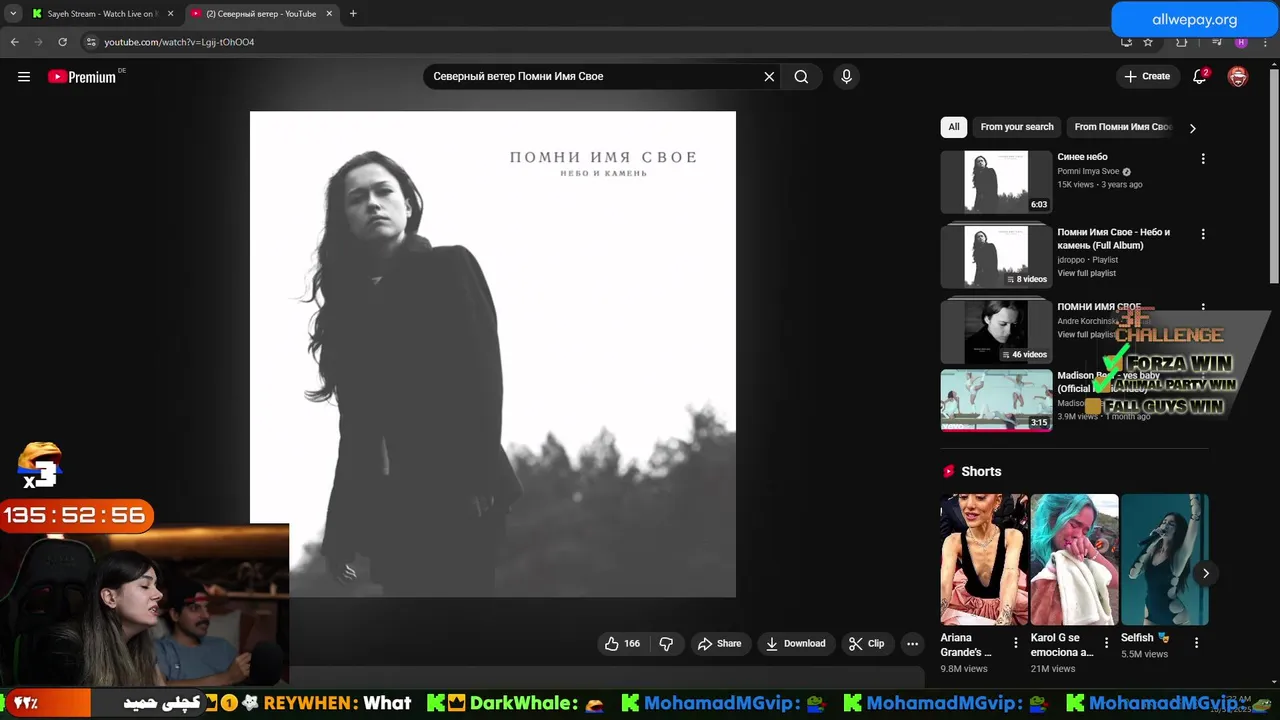Show more filter chips with right chevron
Screen dimensions: 1280x720
tap(1192, 128)
